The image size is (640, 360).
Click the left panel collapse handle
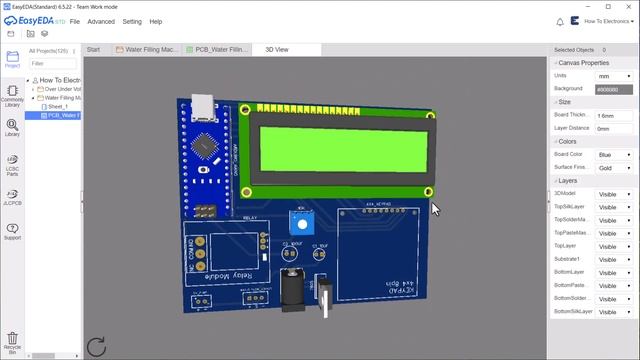(82, 202)
